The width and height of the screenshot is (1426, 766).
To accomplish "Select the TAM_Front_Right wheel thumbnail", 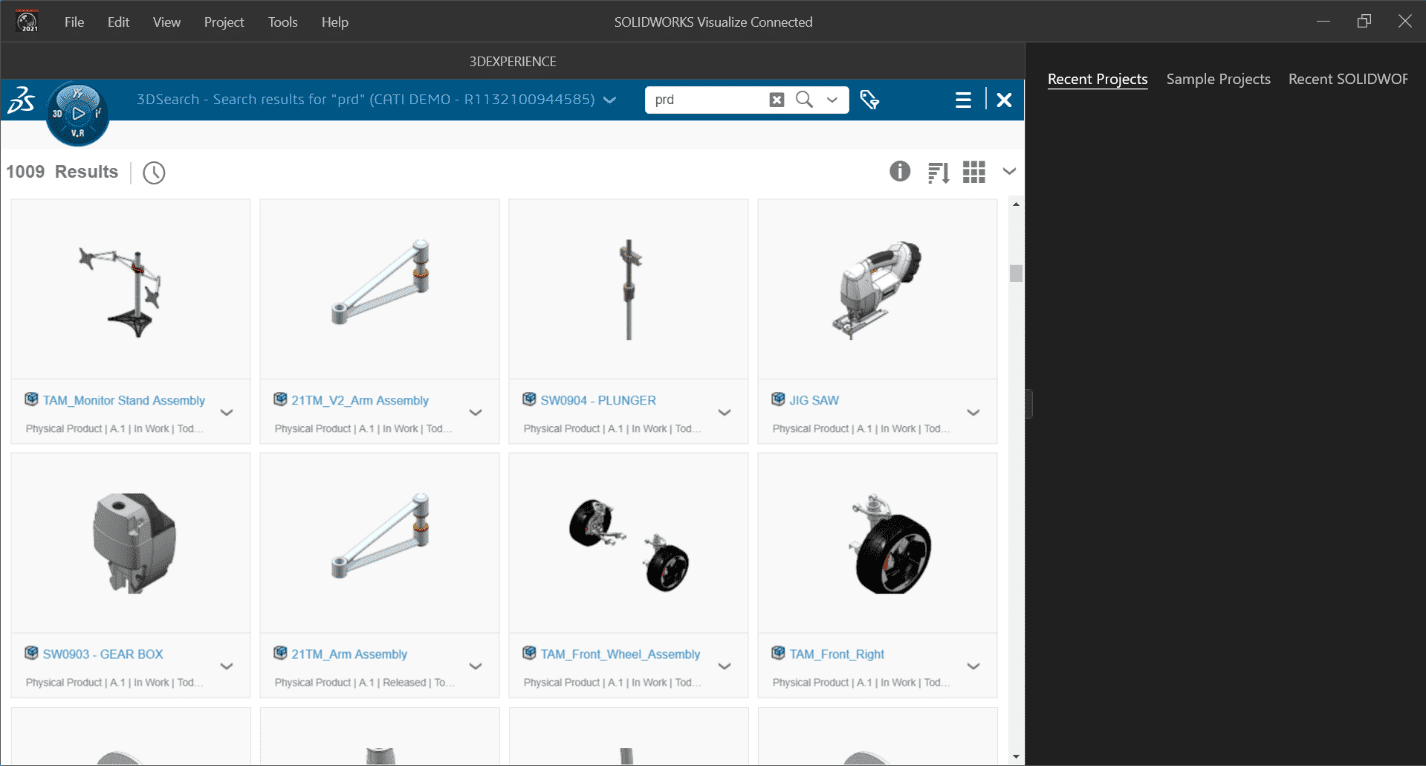I will coord(888,543).
